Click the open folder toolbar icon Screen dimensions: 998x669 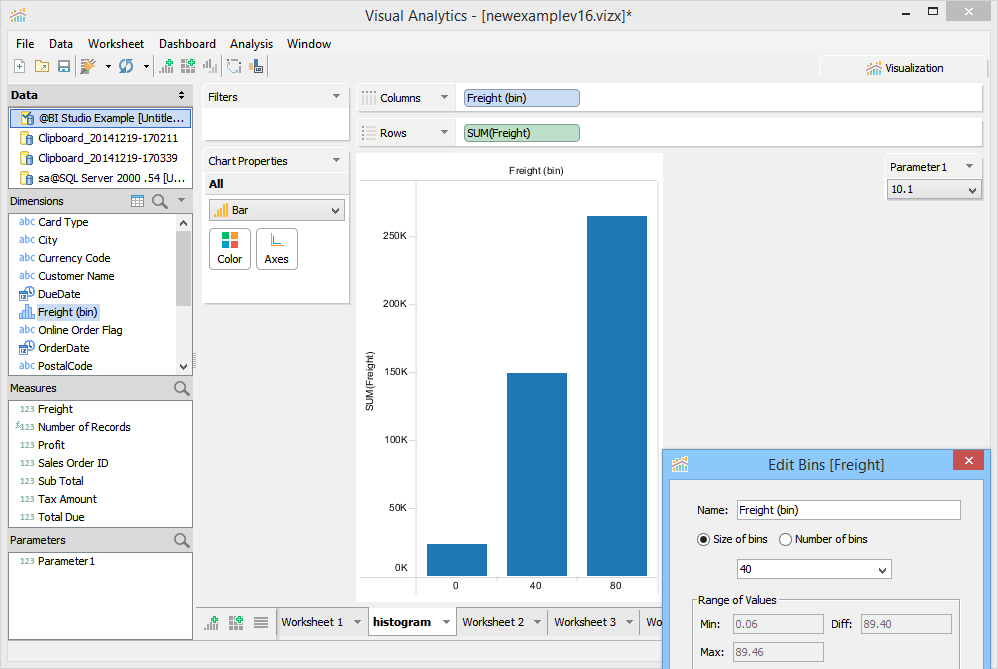[42, 66]
